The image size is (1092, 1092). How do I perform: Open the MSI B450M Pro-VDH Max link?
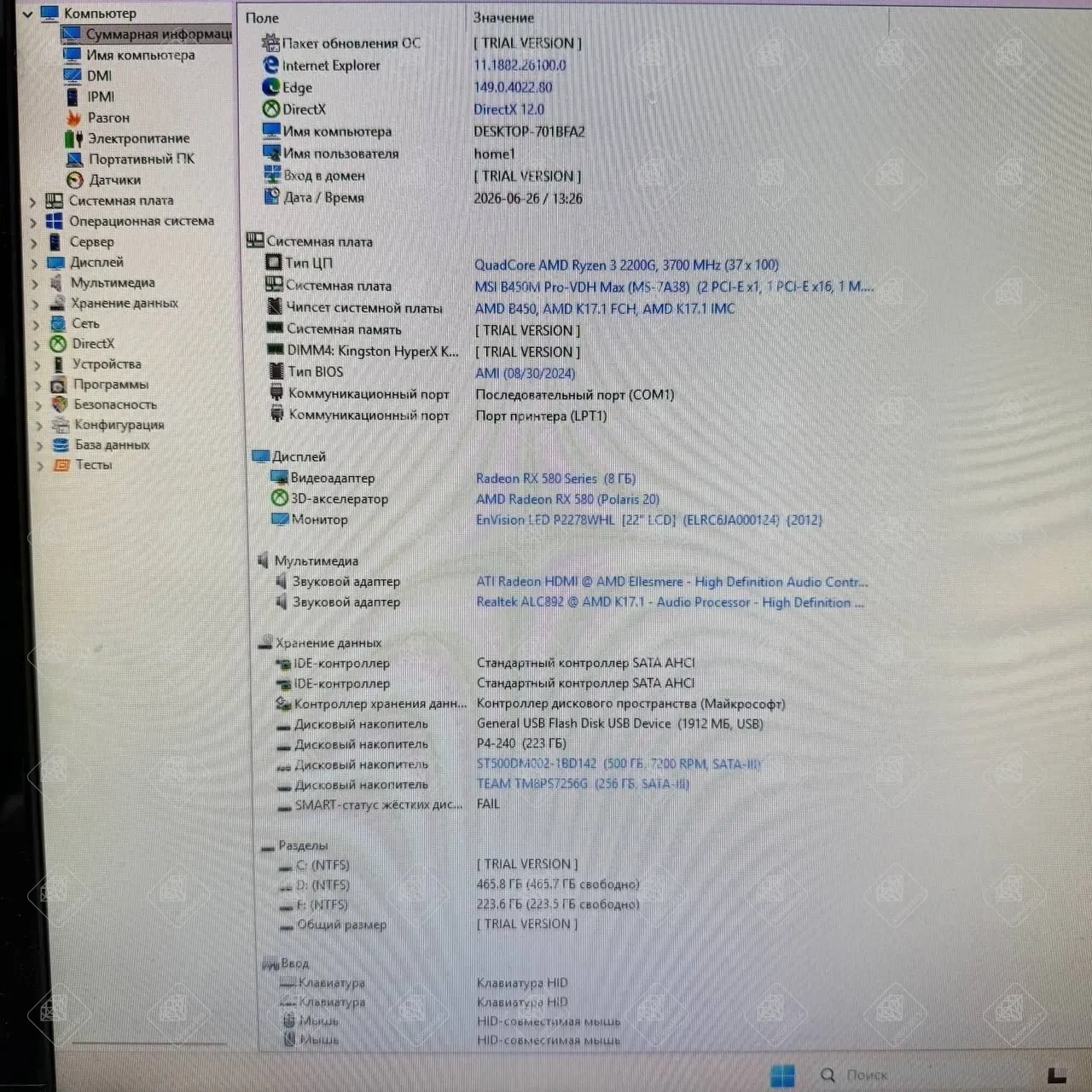(674, 287)
